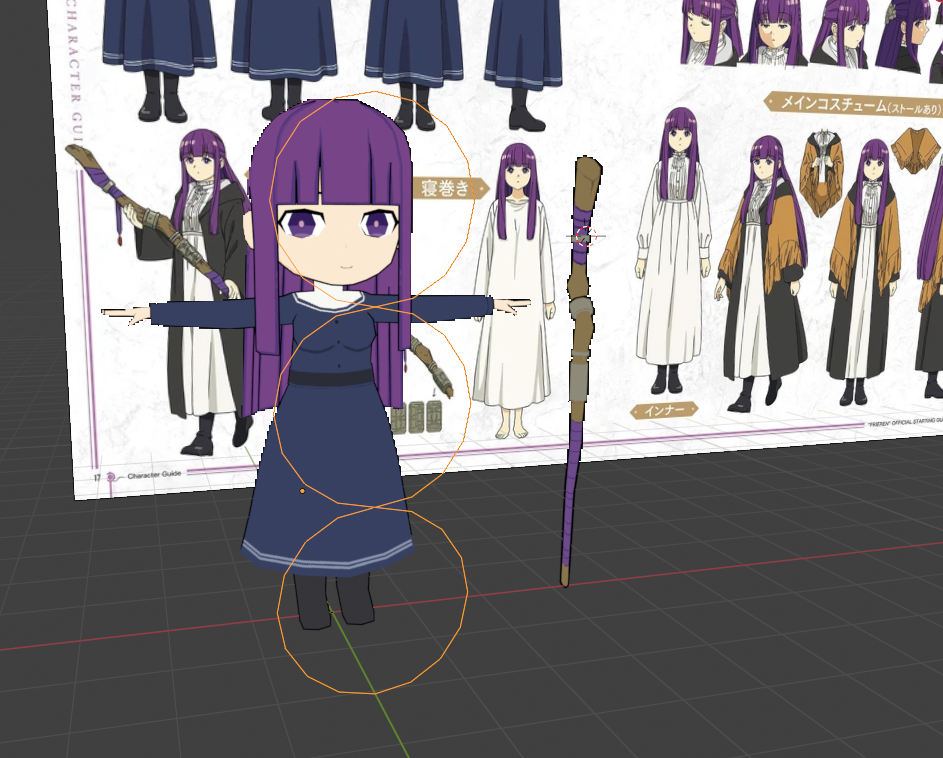Click the "Character Guide" footer text
943x758 pixels.
point(154,475)
